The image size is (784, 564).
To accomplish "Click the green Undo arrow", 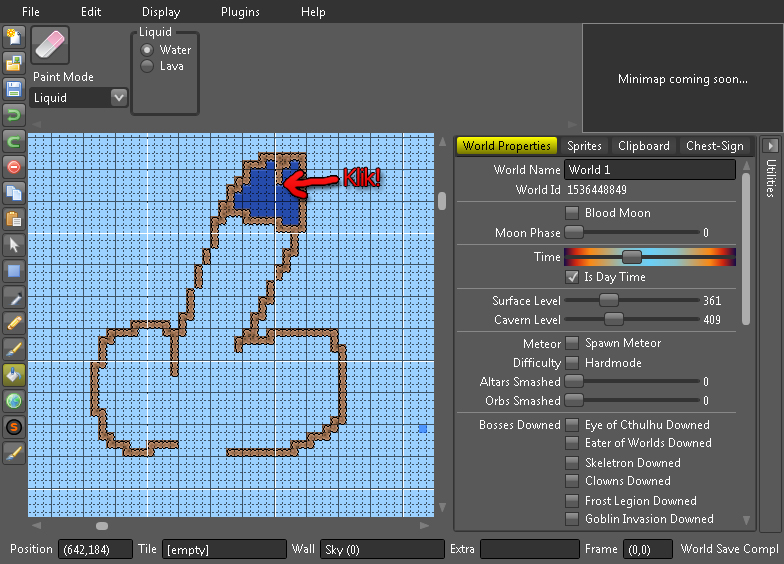I will tap(14, 116).
